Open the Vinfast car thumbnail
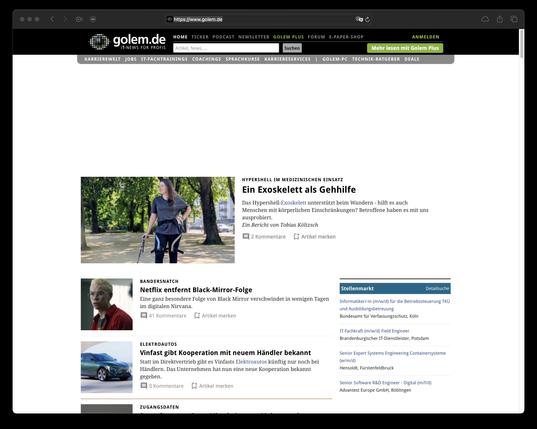Image resolution: width=537 pixels, height=429 pixels. click(x=107, y=367)
